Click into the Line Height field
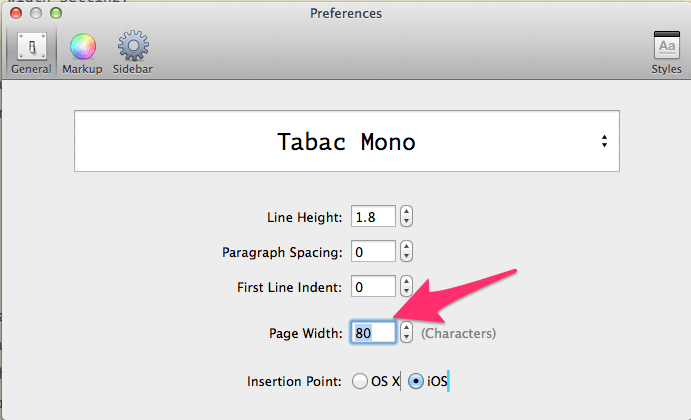The width and height of the screenshot is (691, 420). 373,216
